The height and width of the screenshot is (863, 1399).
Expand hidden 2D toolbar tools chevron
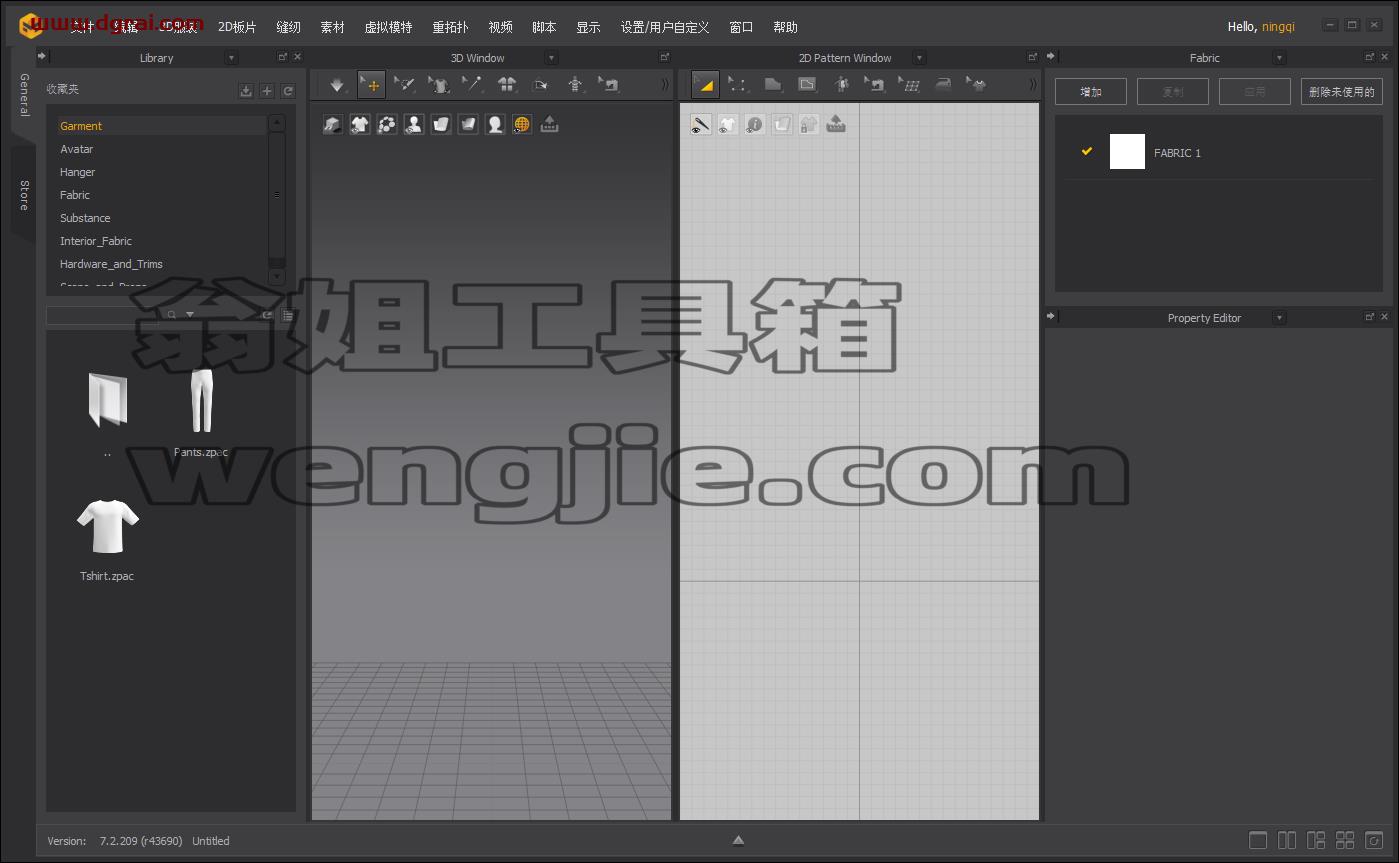[x=1033, y=85]
